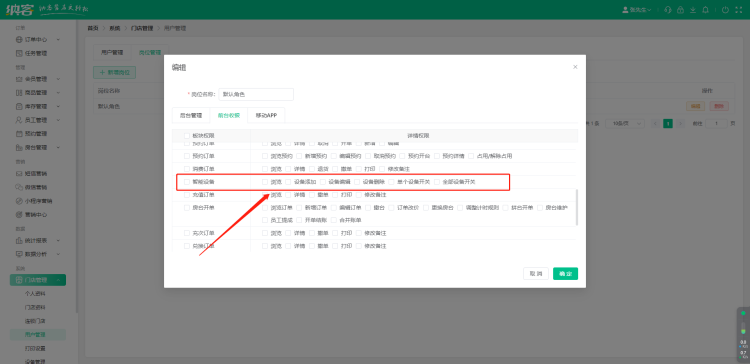The width and height of the screenshot is (750, 364).
Task: Click the 小程序营销 sidebar icon
Action: pos(19,201)
